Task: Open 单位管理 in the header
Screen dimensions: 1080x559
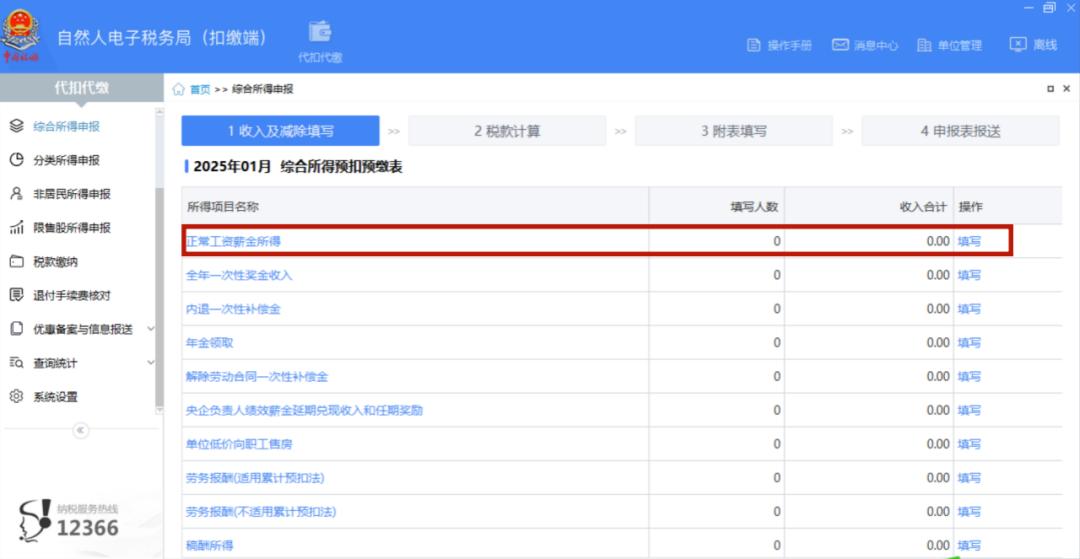Action: [x=949, y=45]
